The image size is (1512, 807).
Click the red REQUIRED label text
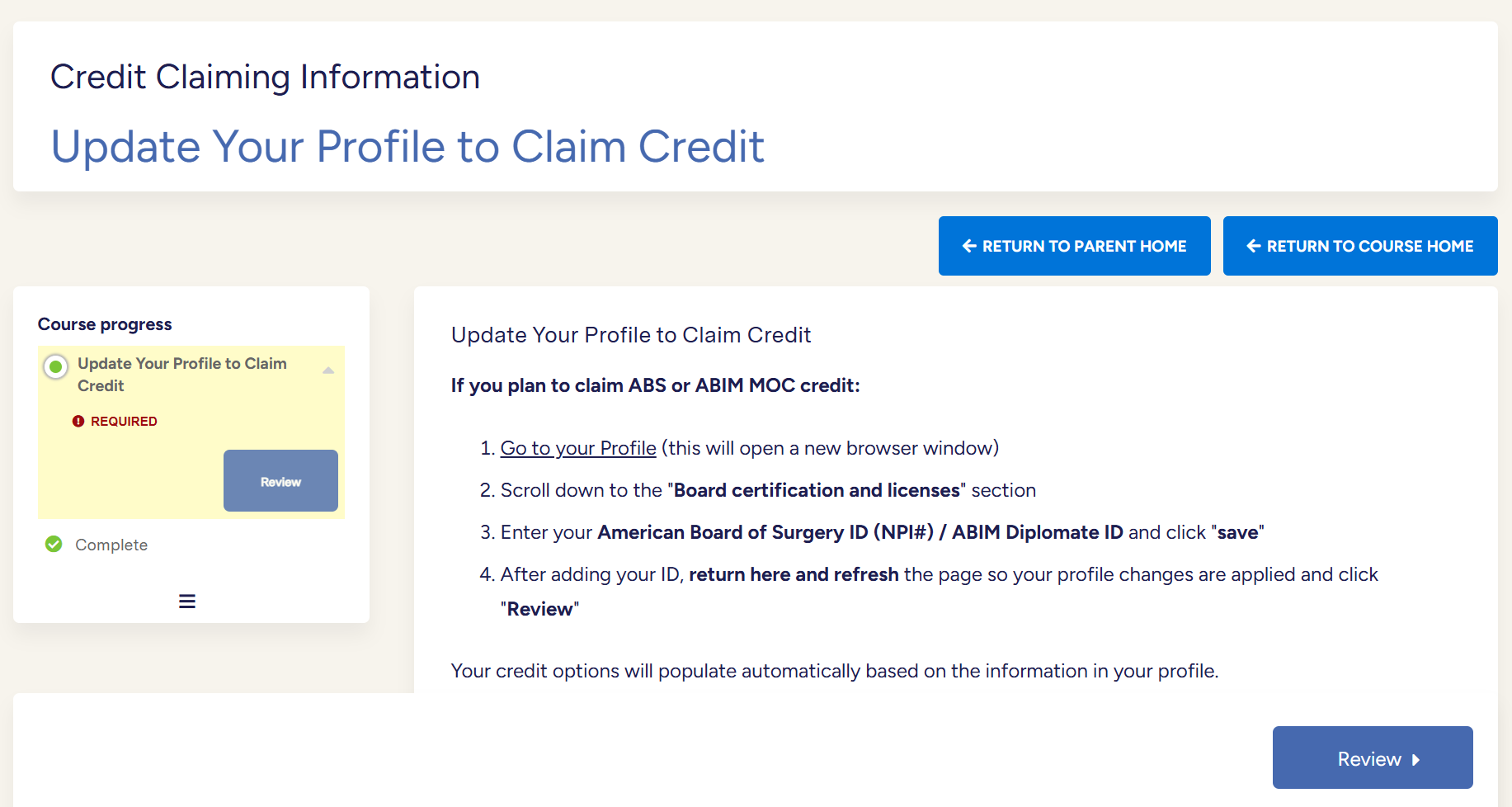(124, 421)
